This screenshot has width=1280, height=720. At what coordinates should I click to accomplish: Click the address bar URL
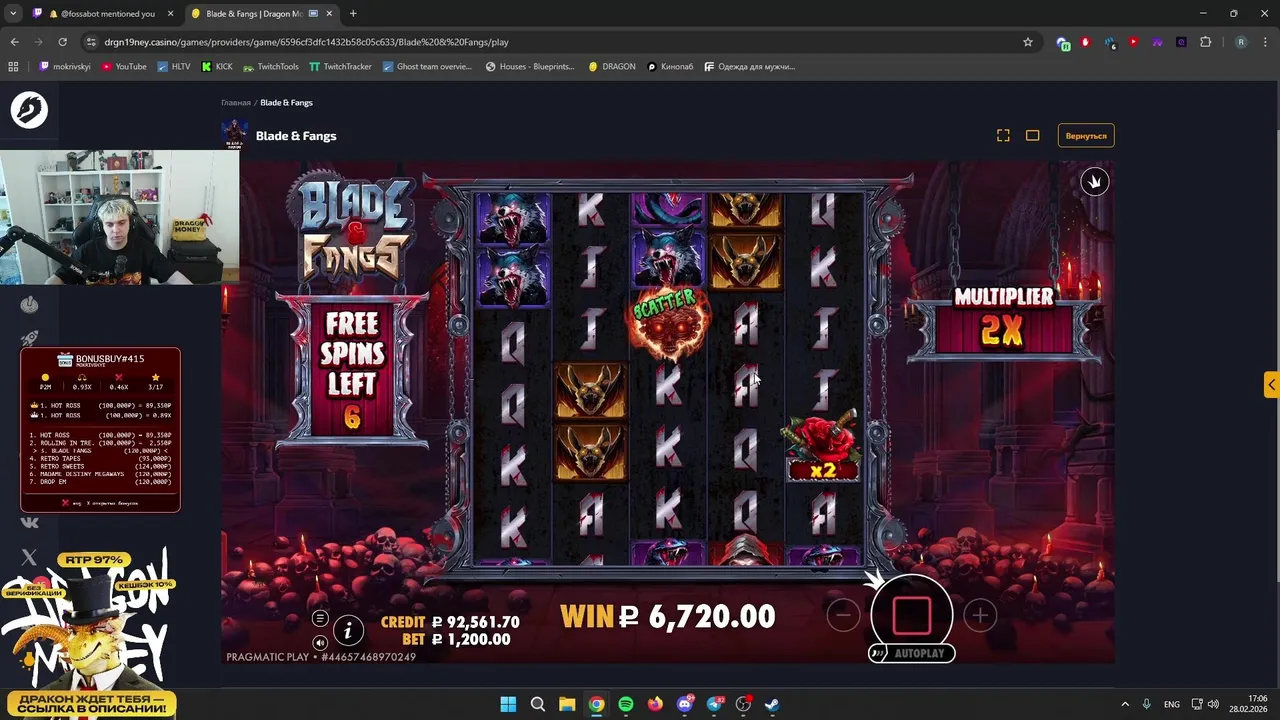pyautogui.click(x=306, y=42)
